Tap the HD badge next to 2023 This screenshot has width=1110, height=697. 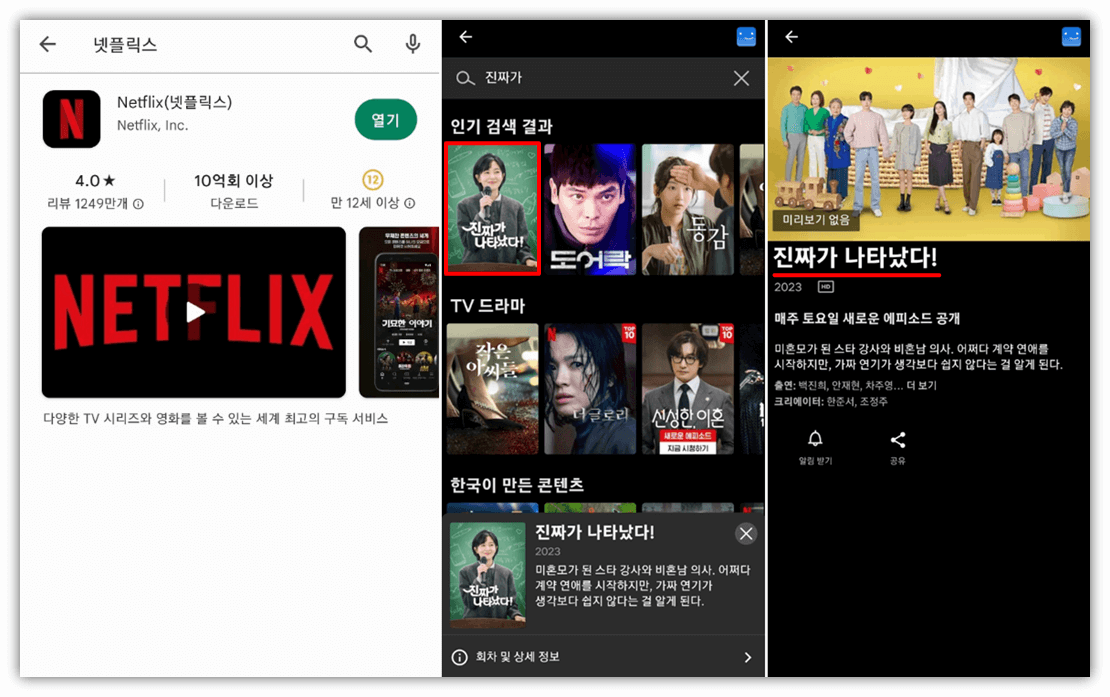coord(825,287)
